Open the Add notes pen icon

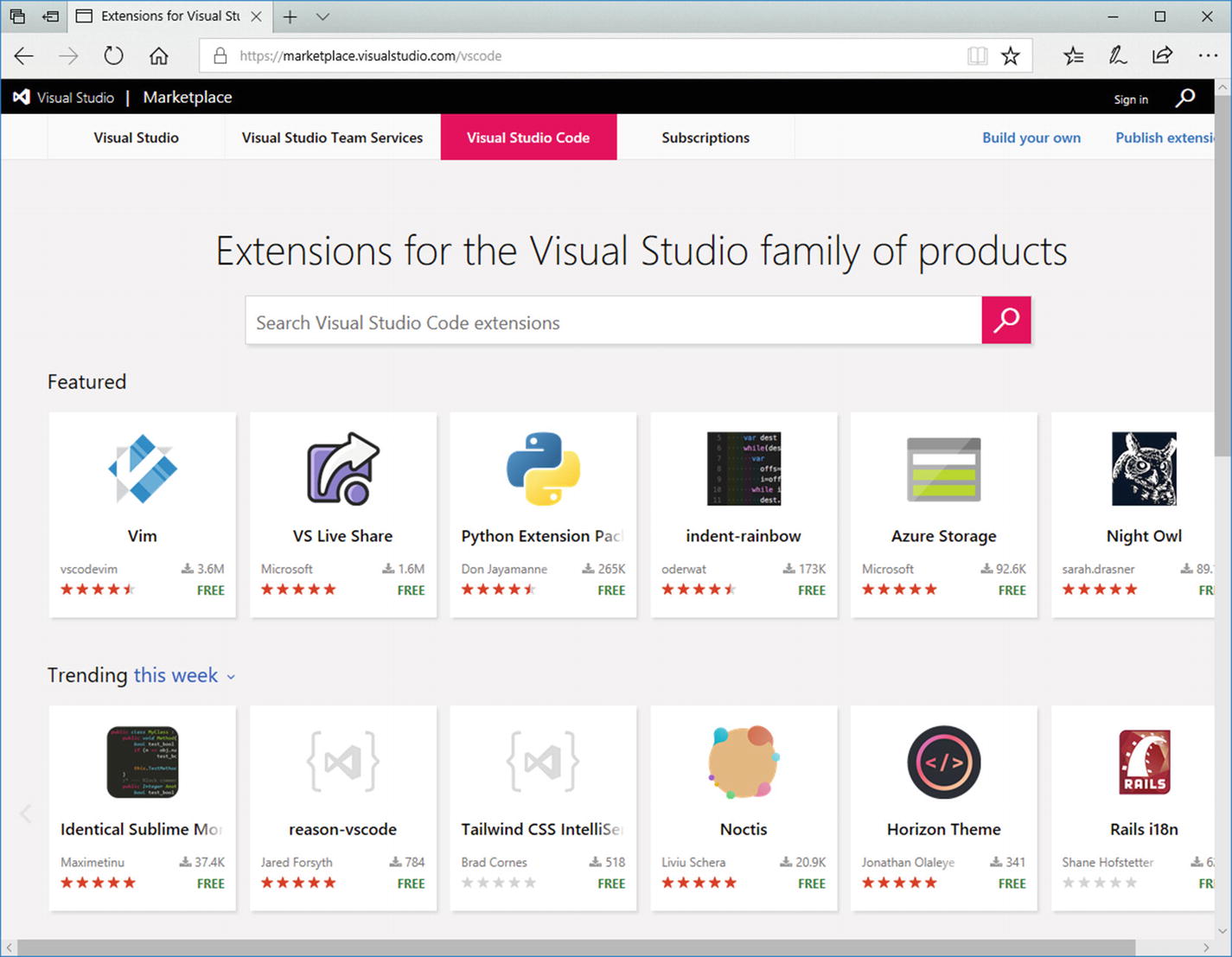coord(1117,56)
